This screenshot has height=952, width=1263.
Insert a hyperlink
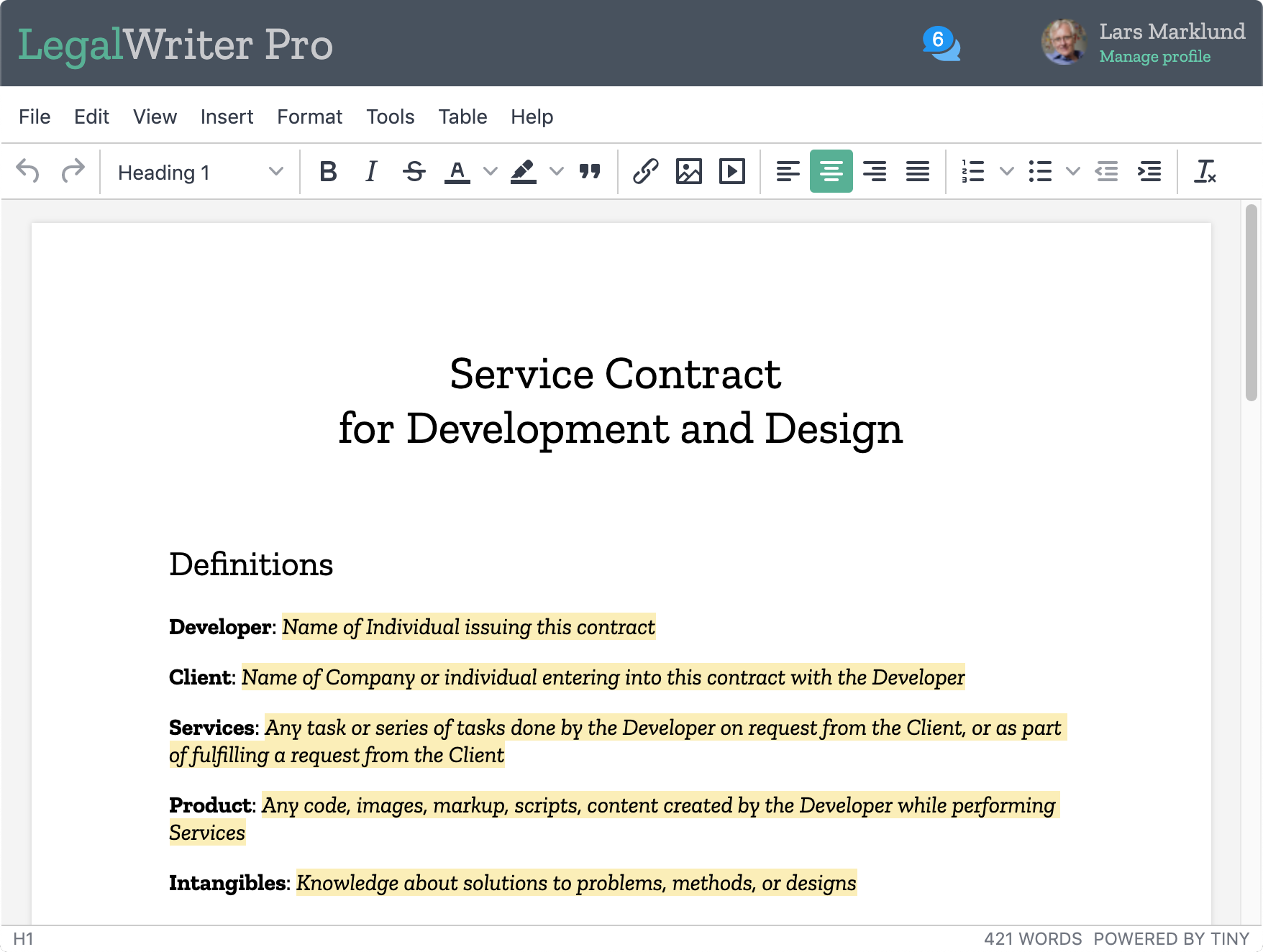(645, 171)
